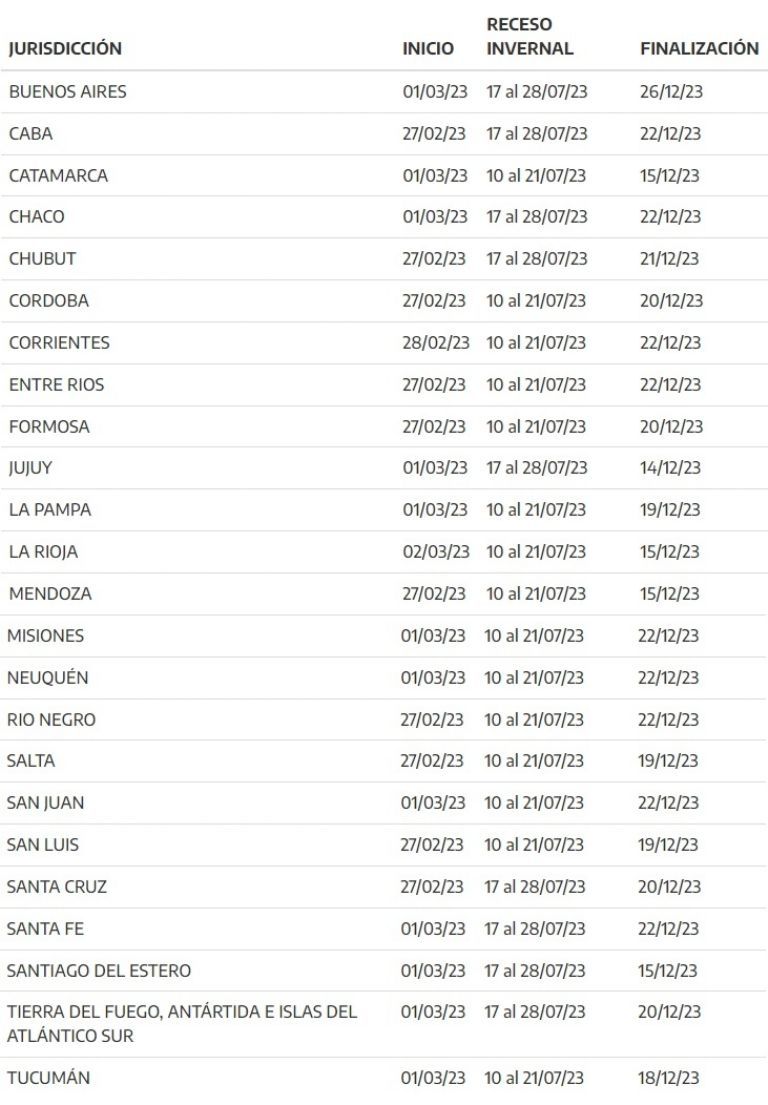
Task: Select the TIERRA DEL FUEGO jurisdiction text
Action: (x=182, y=1024)
